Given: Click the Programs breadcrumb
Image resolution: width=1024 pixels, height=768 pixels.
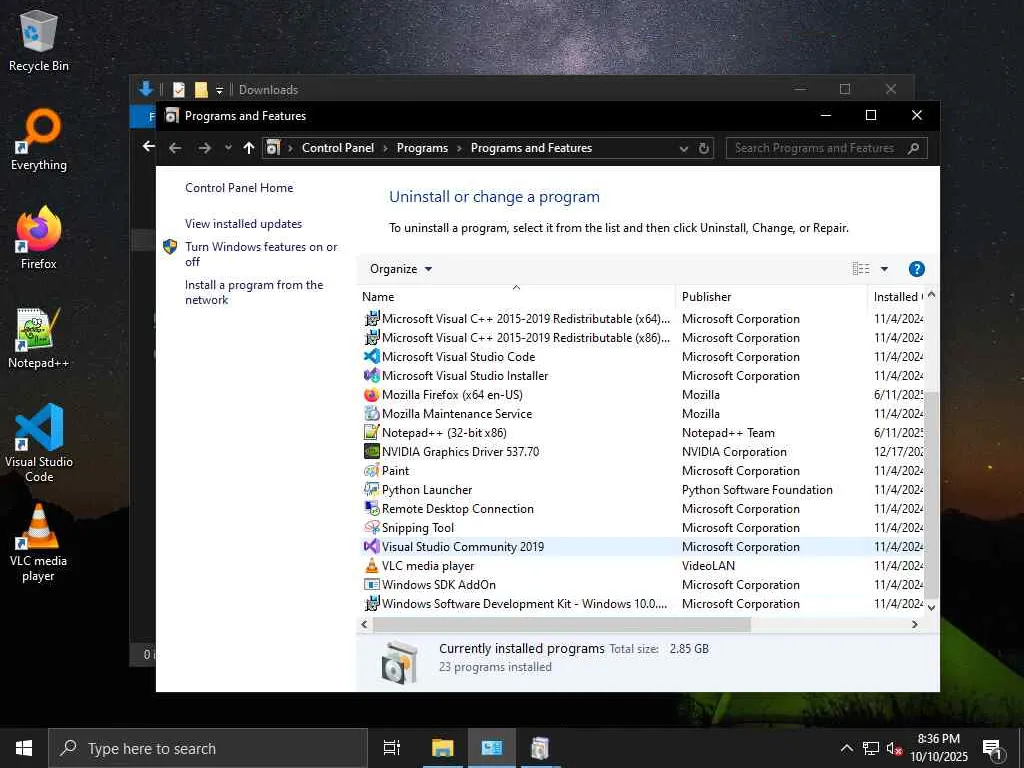Looking at the screenshot, I should [422, 148].
